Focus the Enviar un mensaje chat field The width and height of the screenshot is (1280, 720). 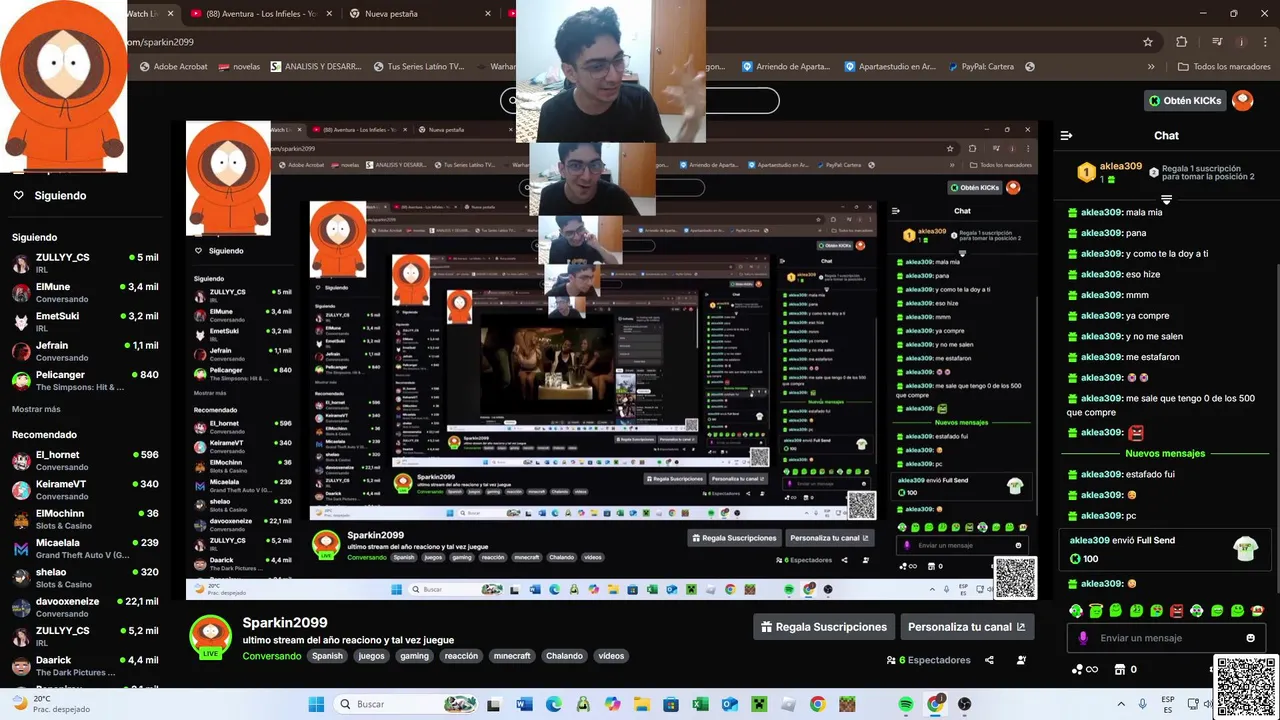1166,638
